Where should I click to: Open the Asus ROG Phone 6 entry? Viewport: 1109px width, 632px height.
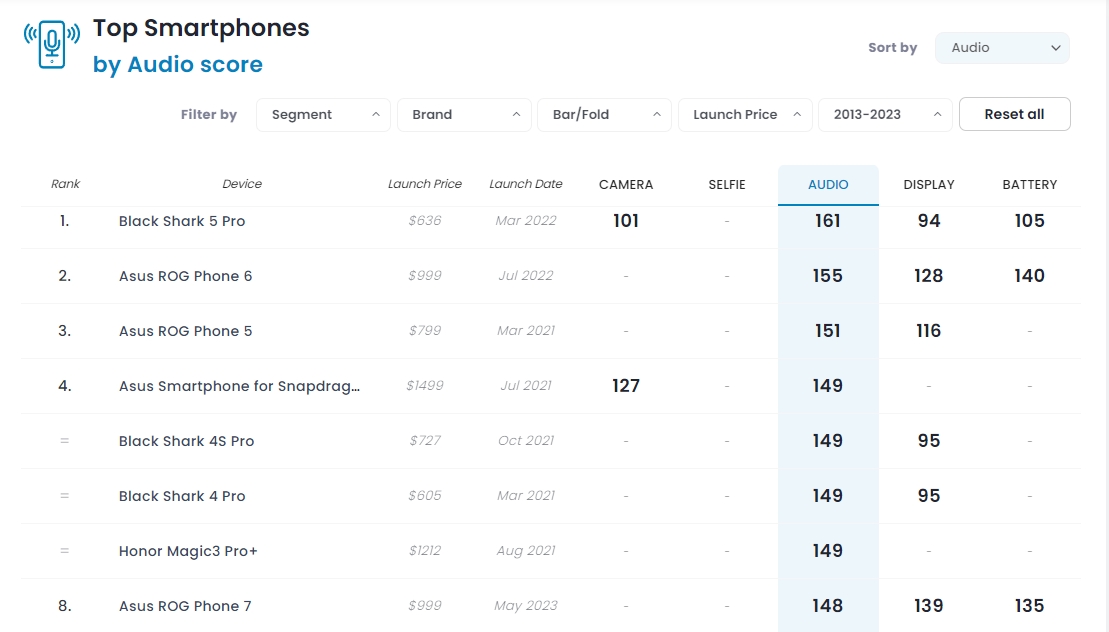pyautogui.click(x=185, y=276)
